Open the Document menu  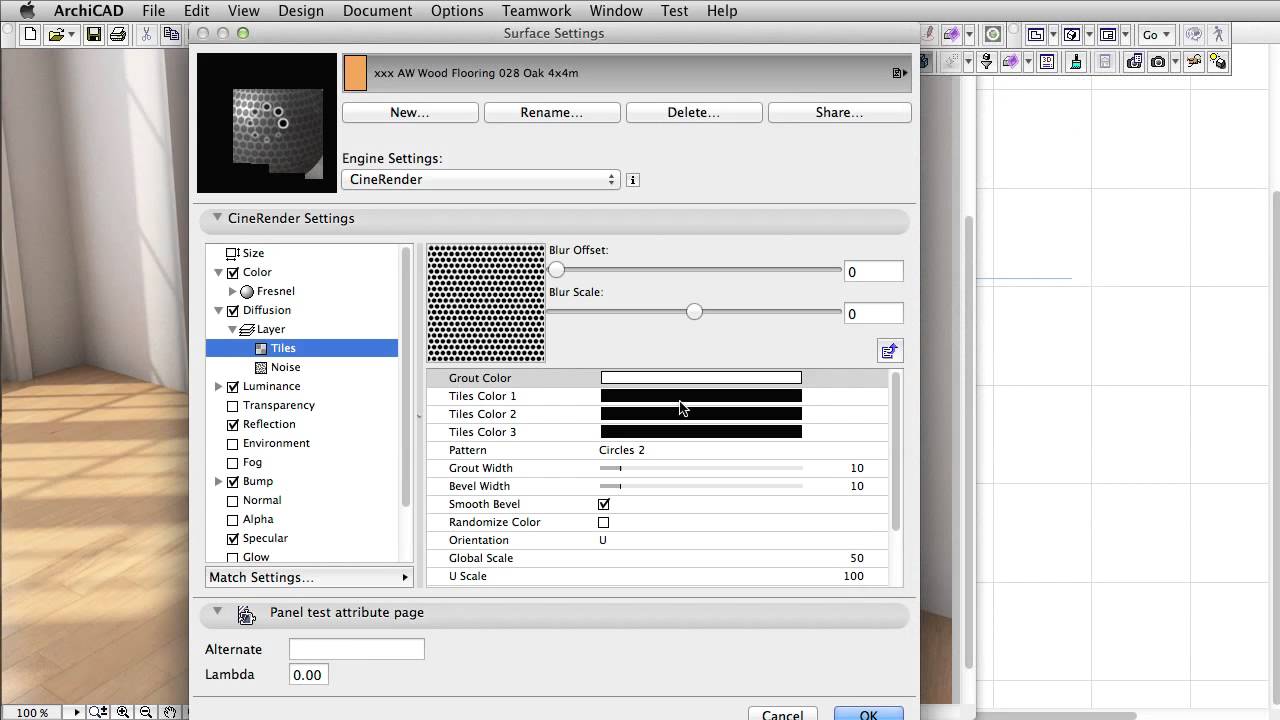(377, 11)
